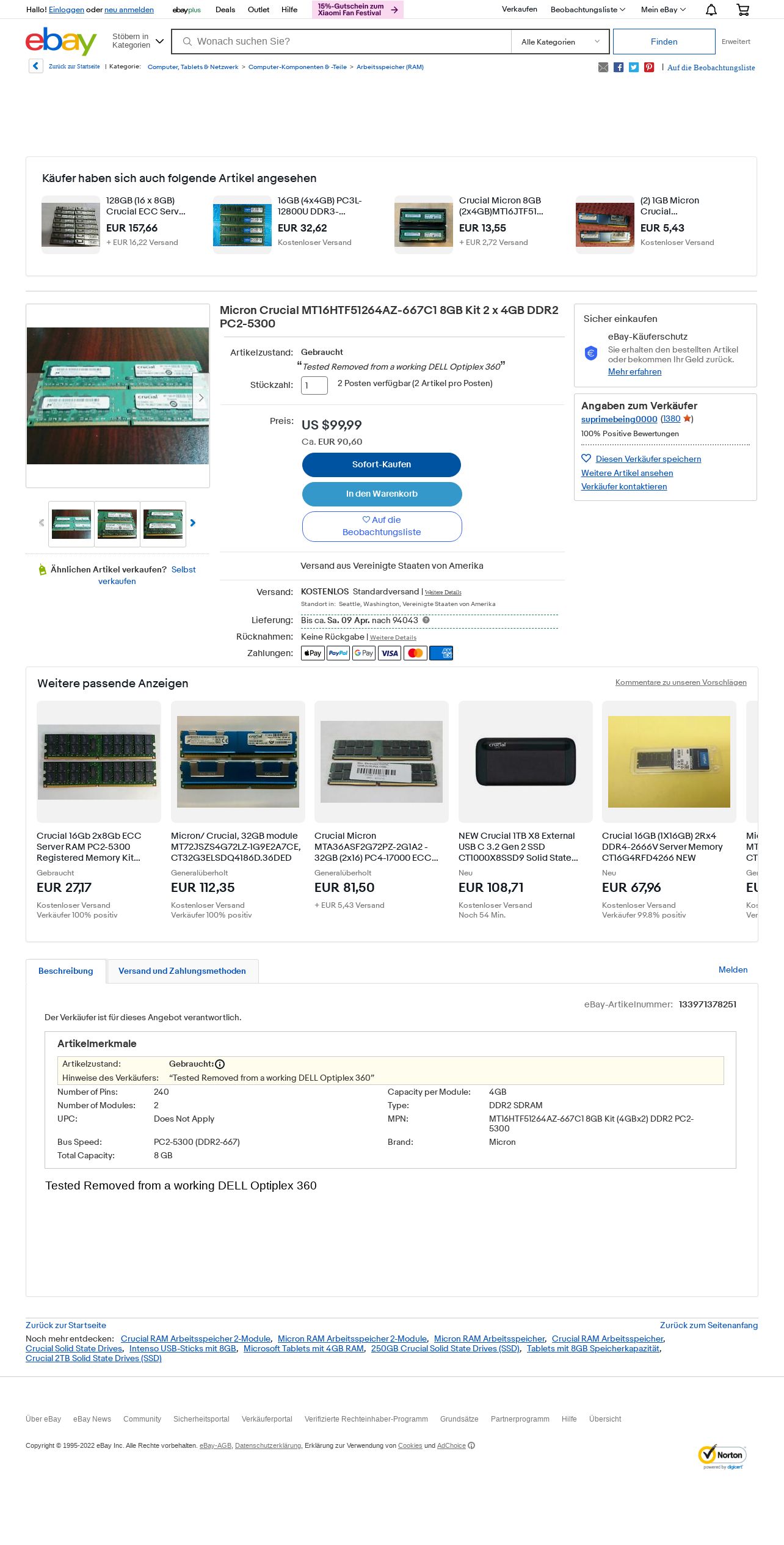Open seller feedback score 1380 link
The width and height of the screenshot is (784, 1545).
[671, 418]
